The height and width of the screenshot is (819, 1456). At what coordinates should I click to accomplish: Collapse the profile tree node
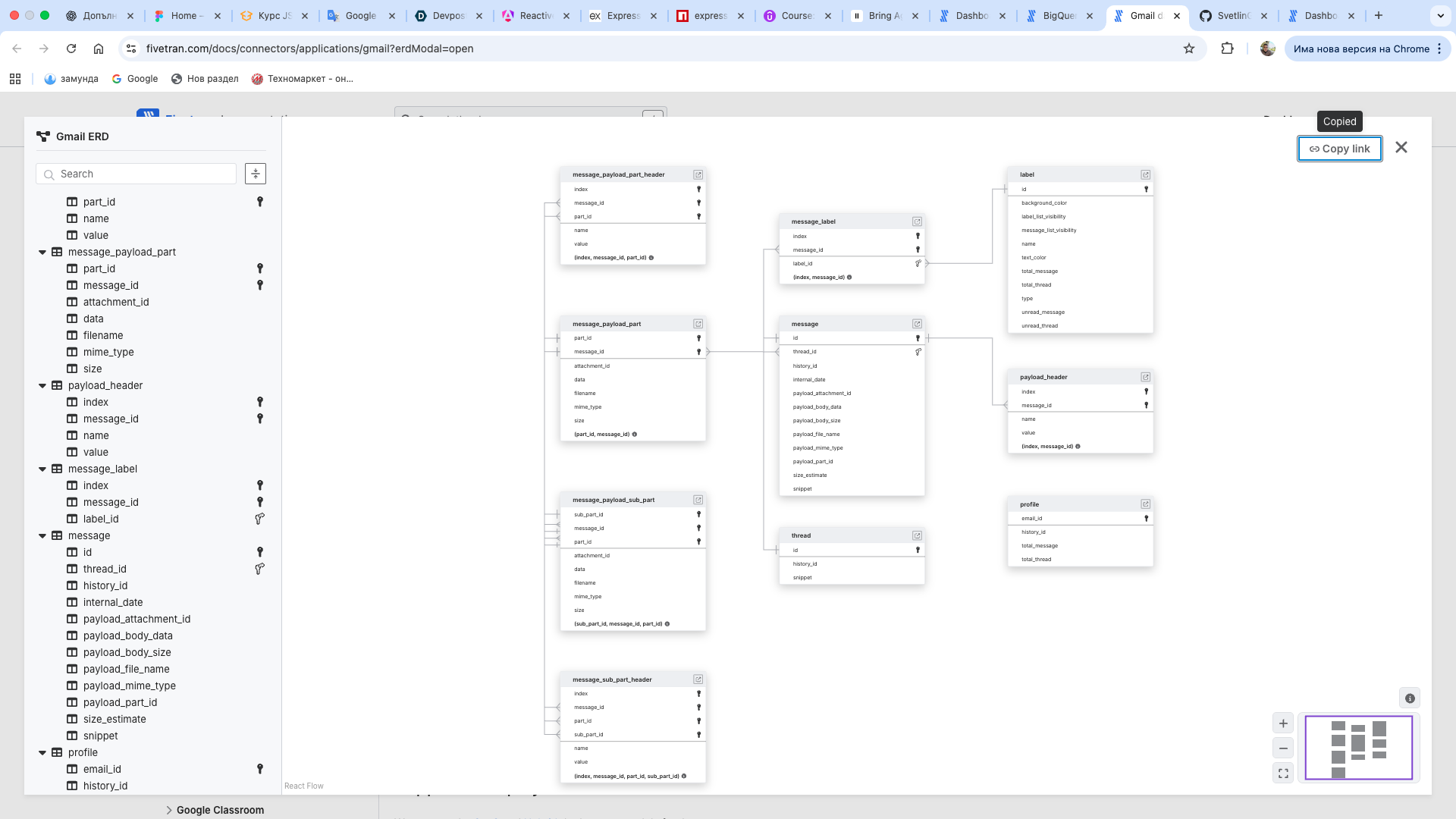(42, 753)
